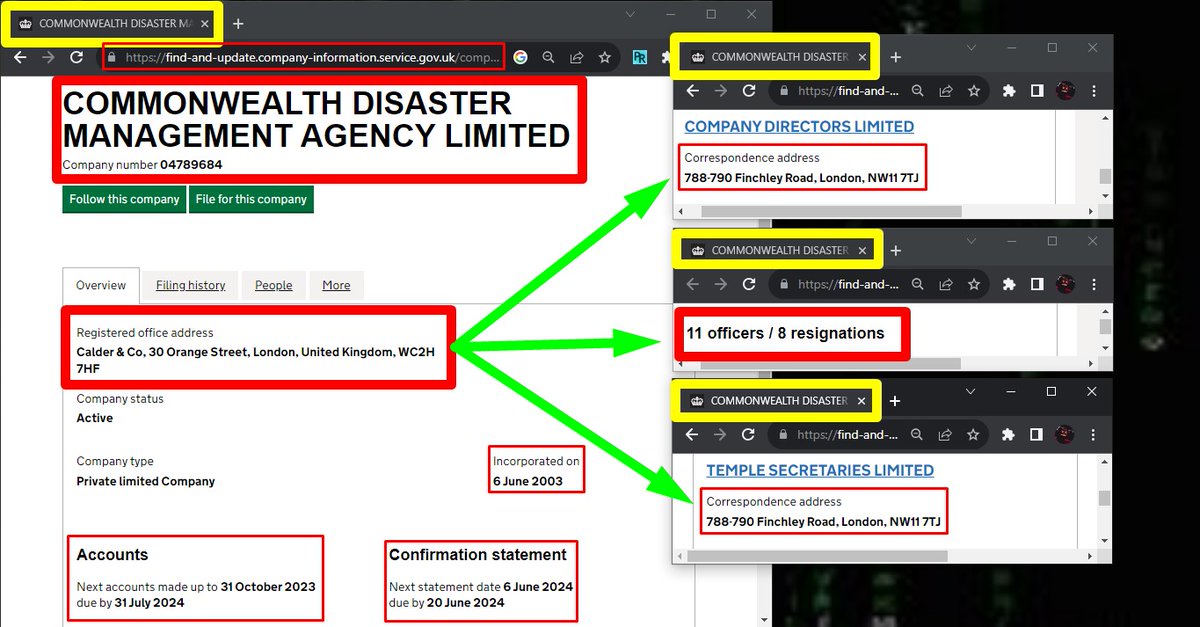Reload the Temple Secretaries window
This screenshot has height=627, width=1200.
click(748, 435)
